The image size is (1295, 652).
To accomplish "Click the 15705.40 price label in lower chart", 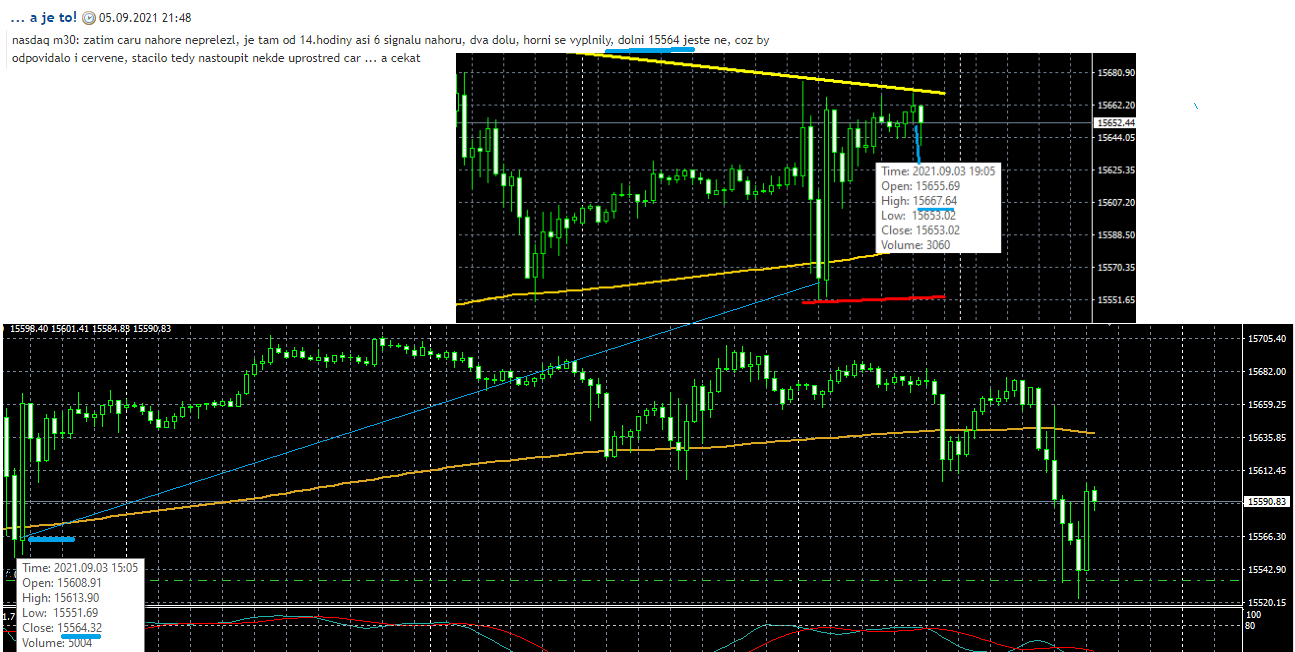I will pyautogui.click(x=1268, y=339).
